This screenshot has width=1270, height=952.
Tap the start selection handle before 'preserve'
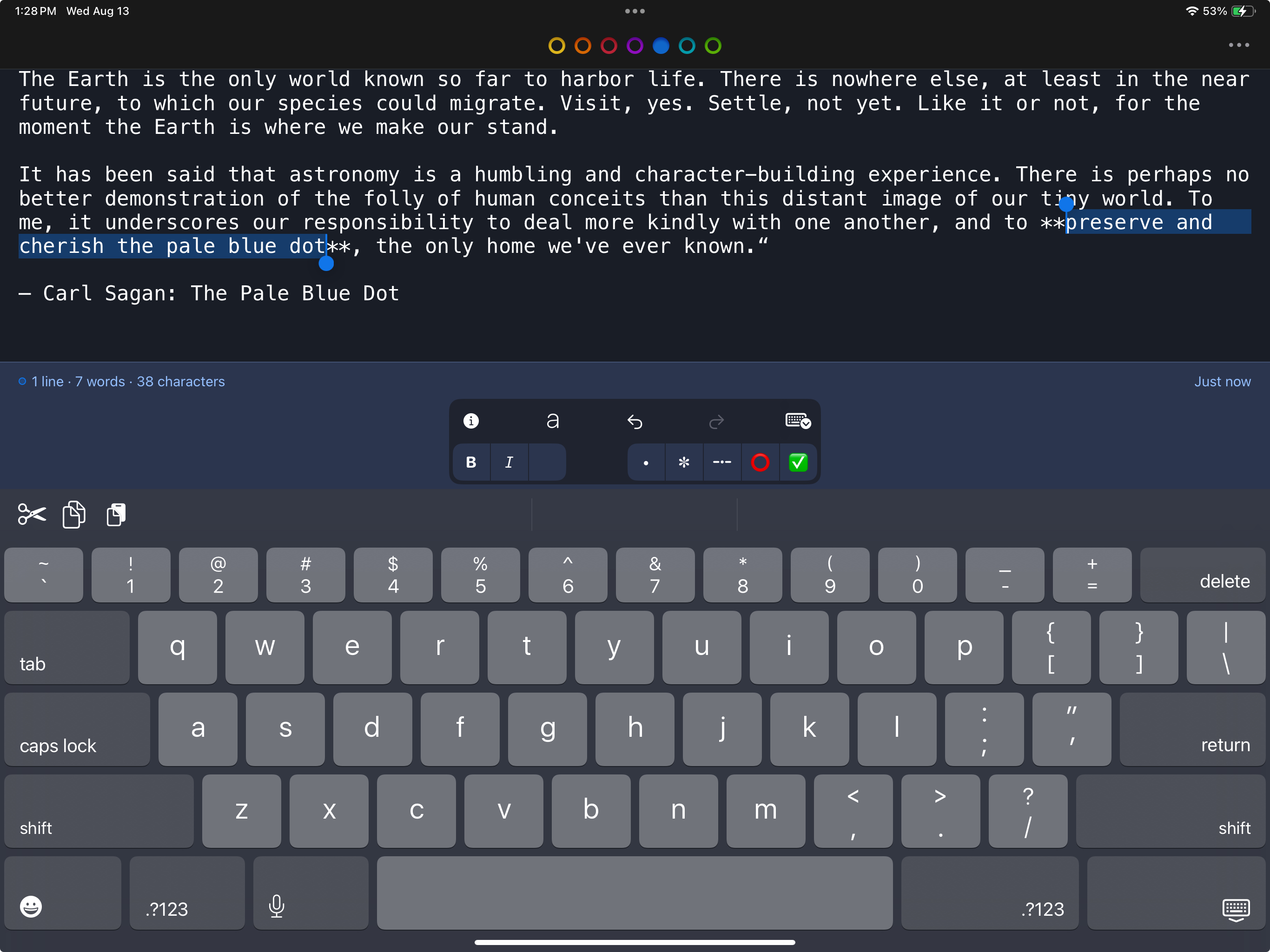(1066, 204)
